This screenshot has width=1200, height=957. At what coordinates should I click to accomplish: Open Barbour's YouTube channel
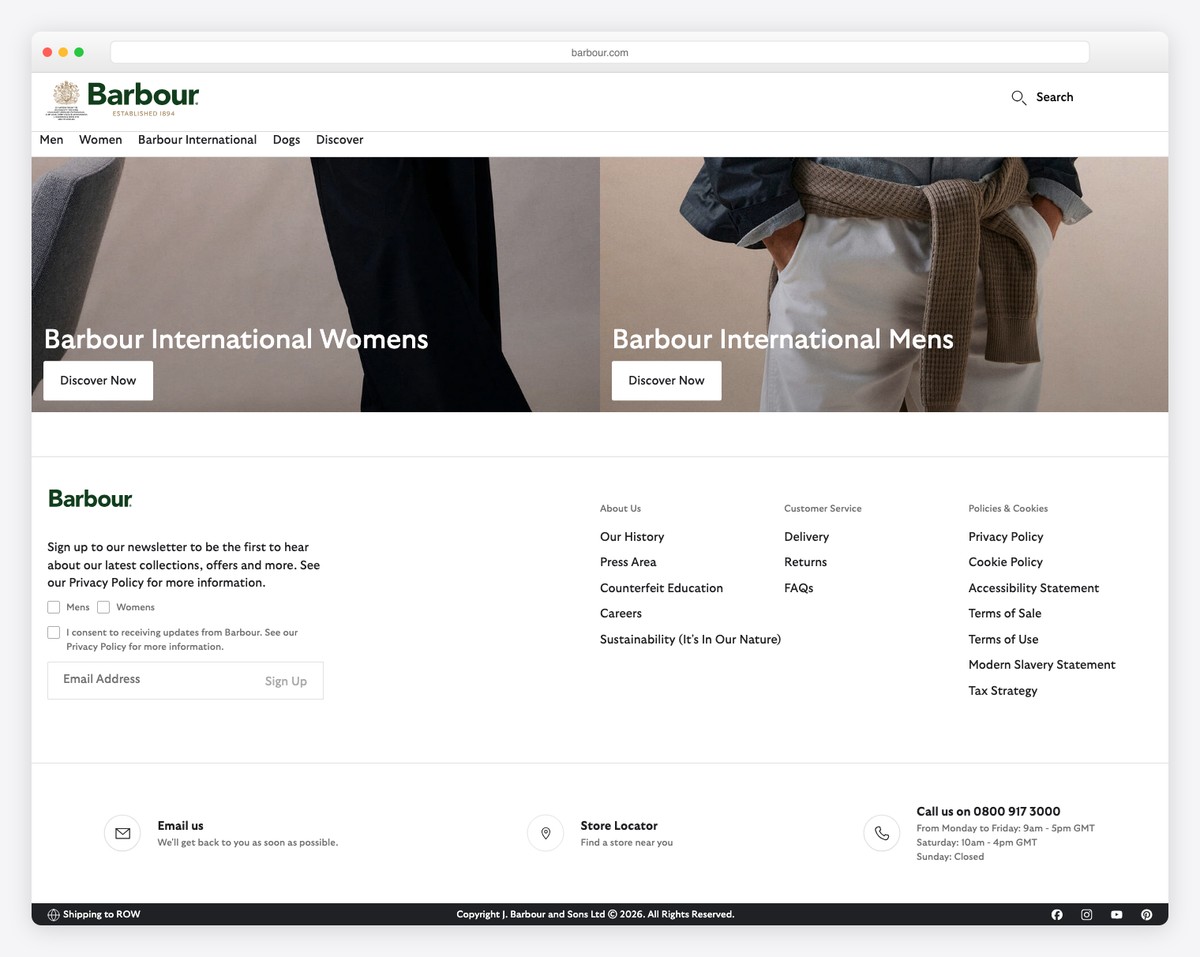pyautogui.click(x=1117, y=914)
